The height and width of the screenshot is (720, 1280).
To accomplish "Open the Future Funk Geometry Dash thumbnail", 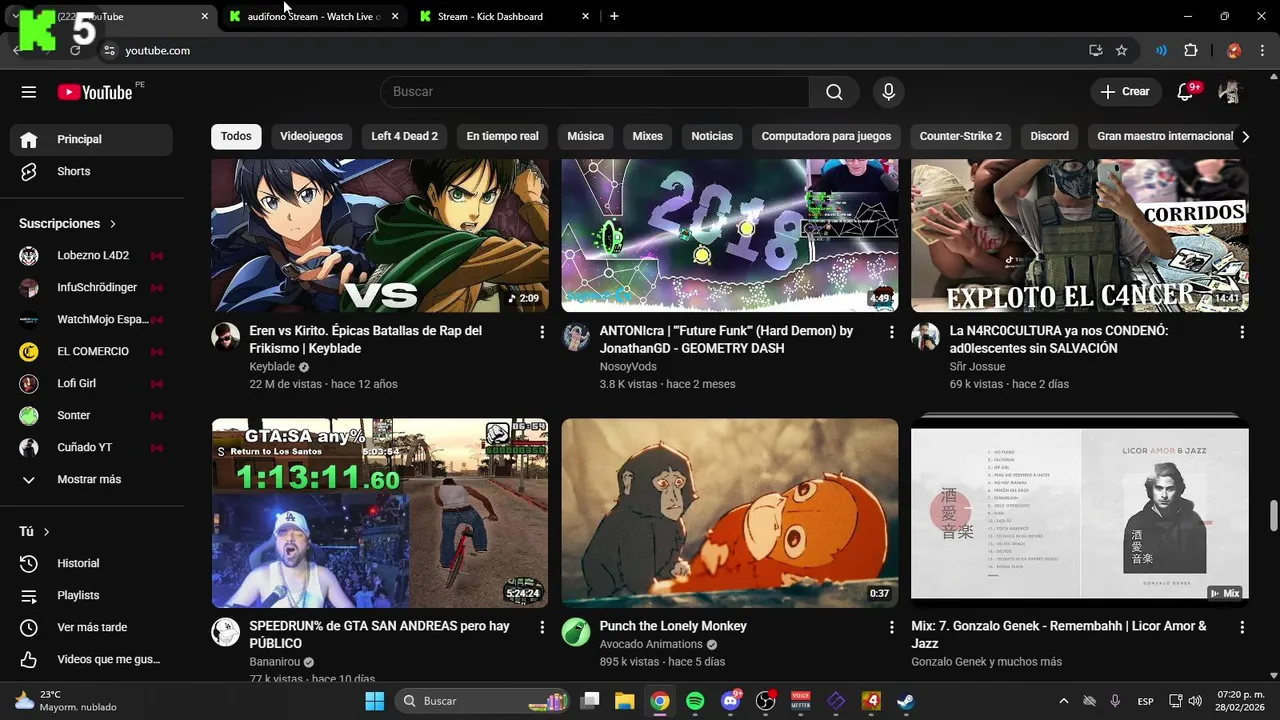I will point(730,236).
